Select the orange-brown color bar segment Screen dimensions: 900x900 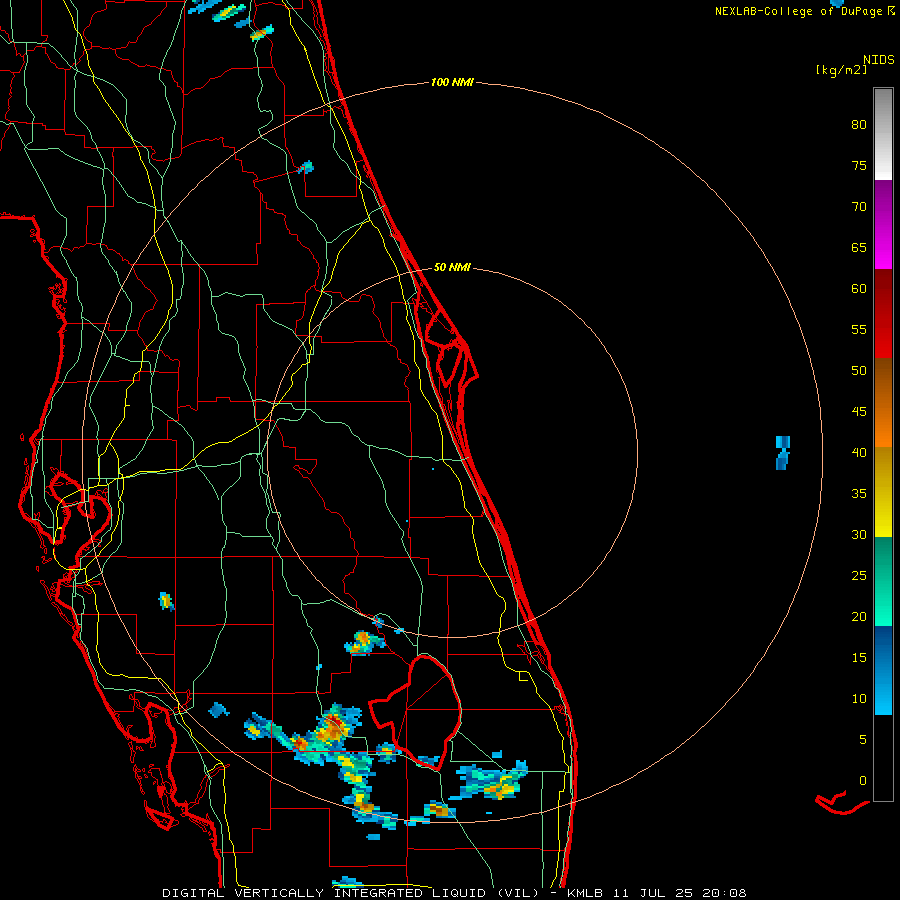click(x=883, y=403)
